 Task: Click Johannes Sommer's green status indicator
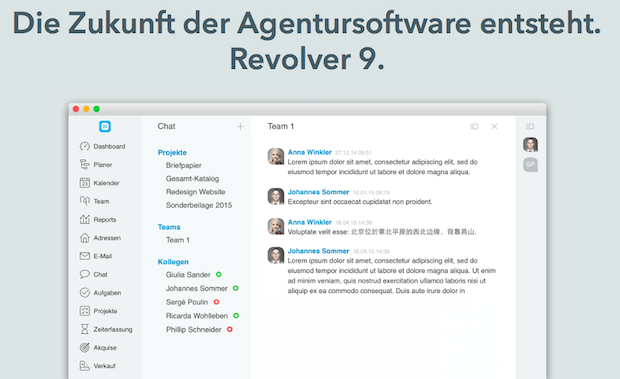click(236, 288)
